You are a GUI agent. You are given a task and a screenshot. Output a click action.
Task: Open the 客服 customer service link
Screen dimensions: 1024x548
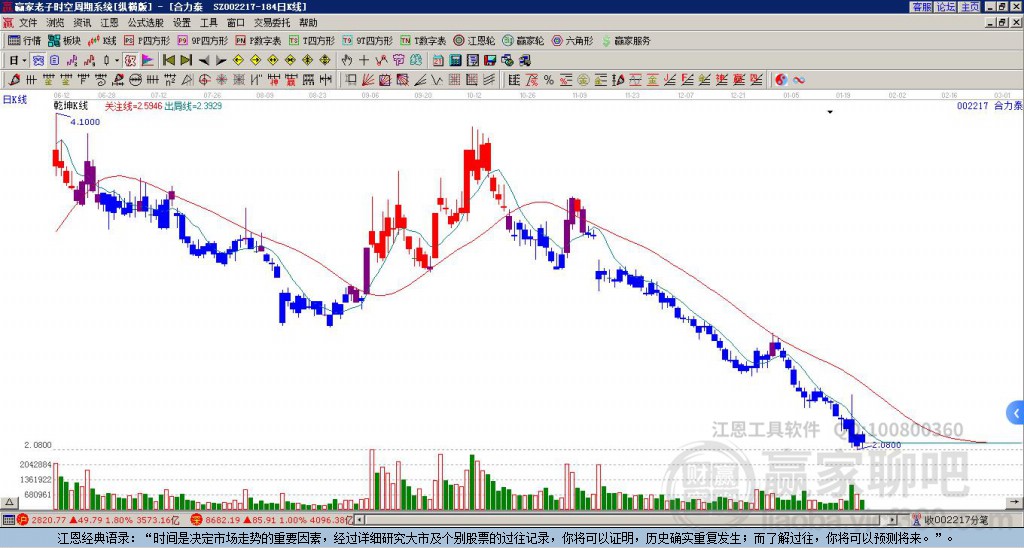point(921,7)
